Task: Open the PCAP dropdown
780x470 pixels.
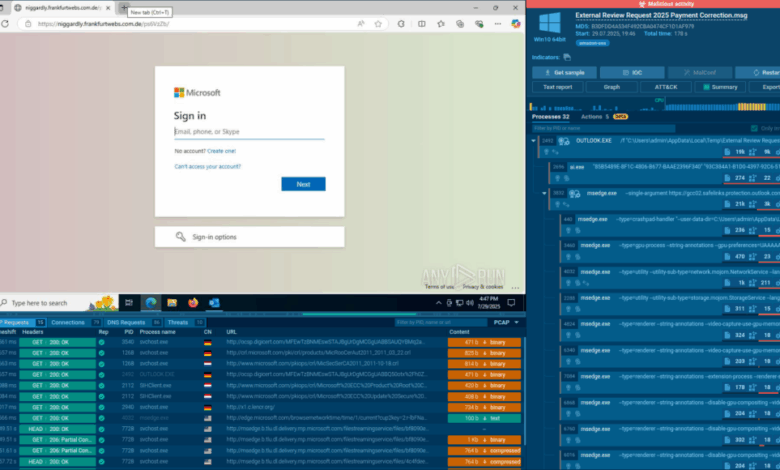Action: (506, 322)
